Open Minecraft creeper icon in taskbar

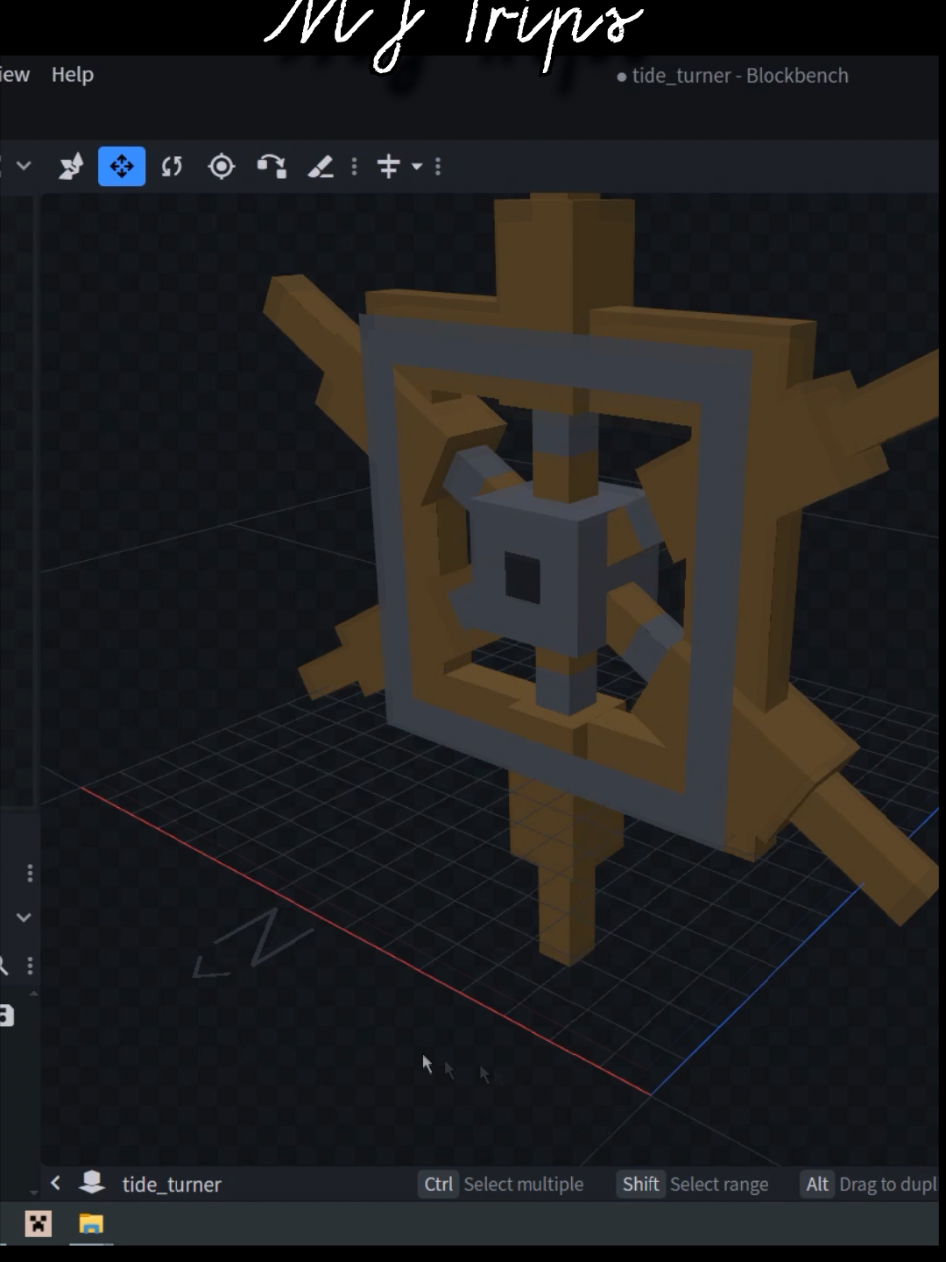click(x=39, y=1224)
